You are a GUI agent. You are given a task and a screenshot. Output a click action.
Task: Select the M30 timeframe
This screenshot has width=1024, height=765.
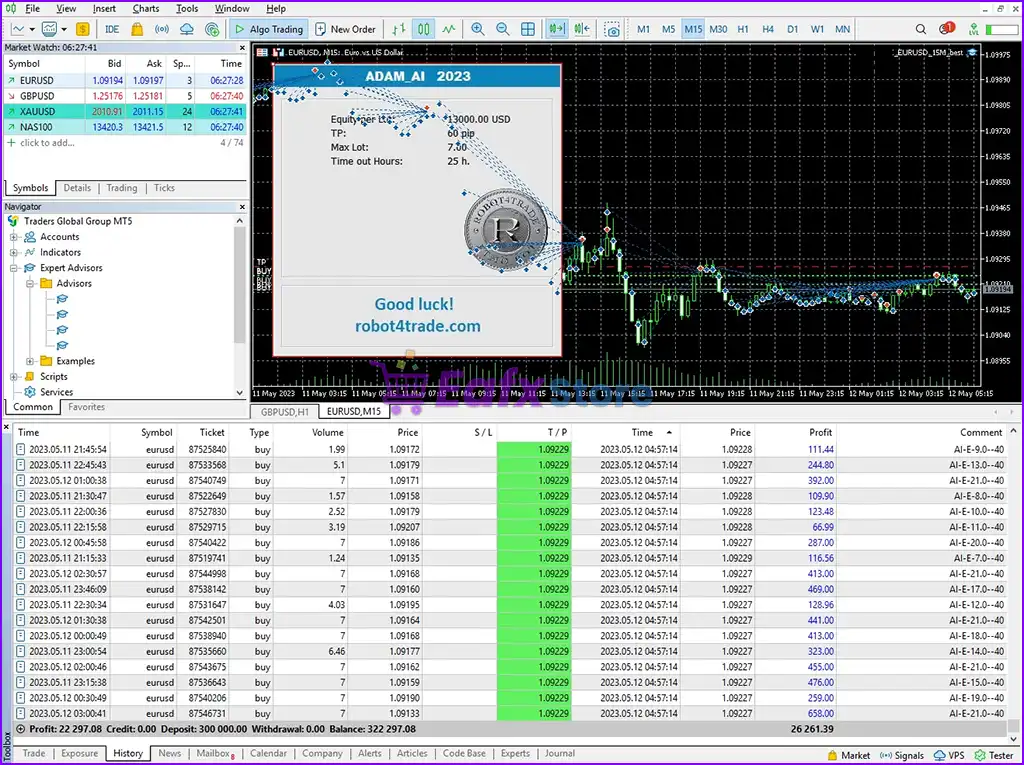[718, 29]
